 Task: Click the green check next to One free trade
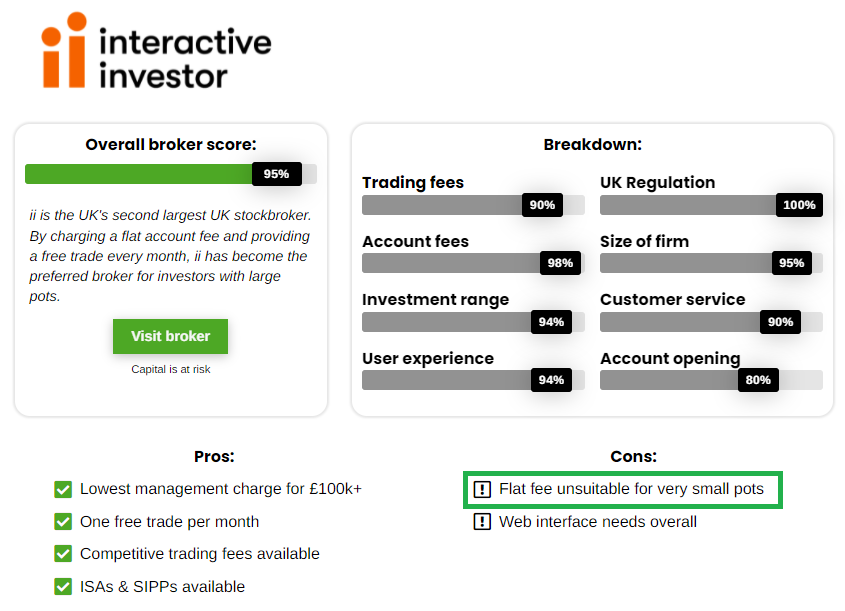tap(63, 522)
